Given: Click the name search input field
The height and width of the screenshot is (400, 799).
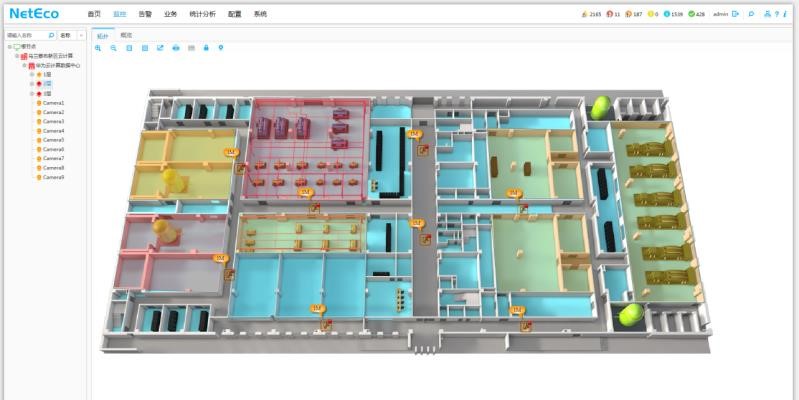Looking at the screenshot, I should click(25, 35).
